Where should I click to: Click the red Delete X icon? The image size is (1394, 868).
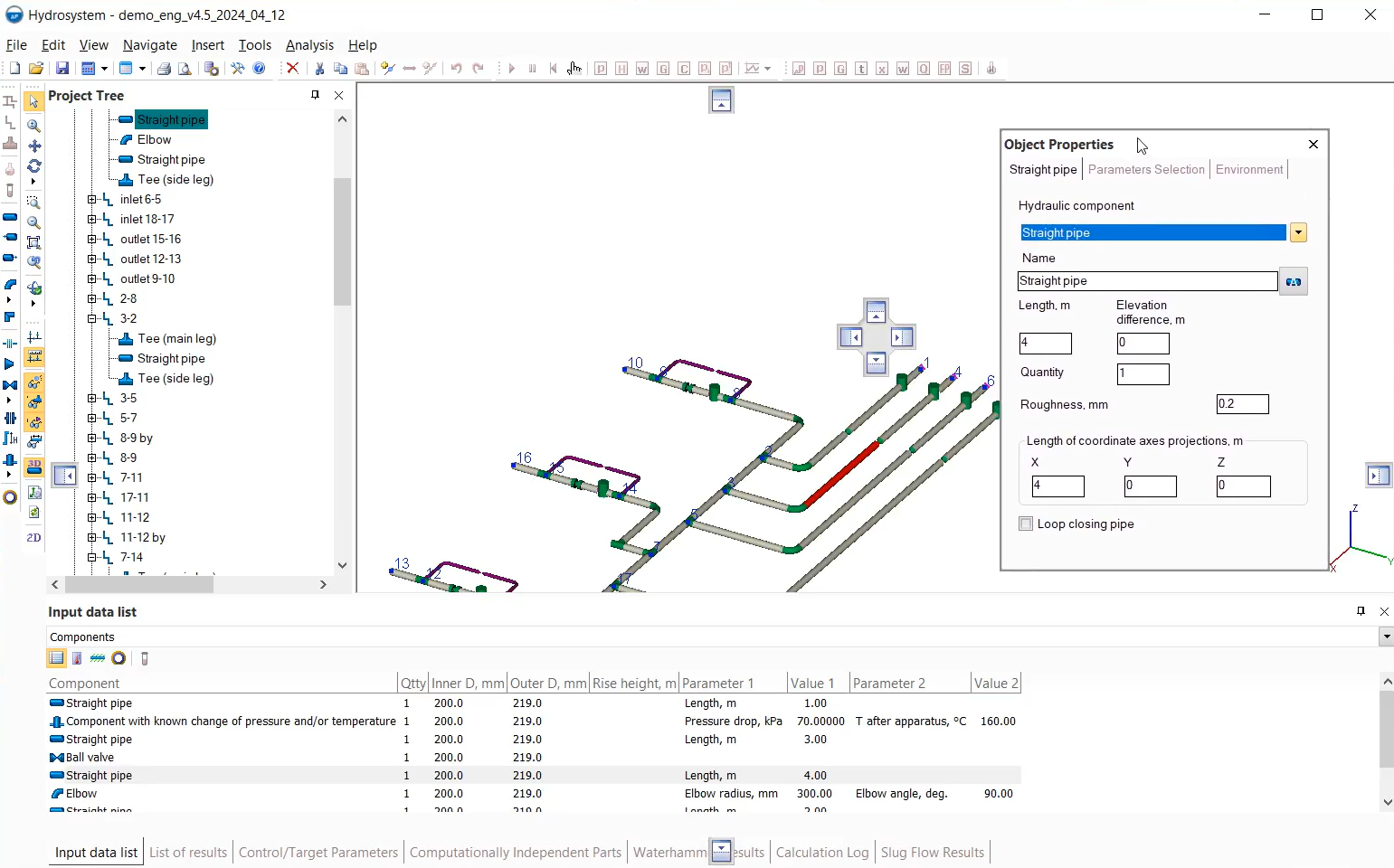coord(292,69)
